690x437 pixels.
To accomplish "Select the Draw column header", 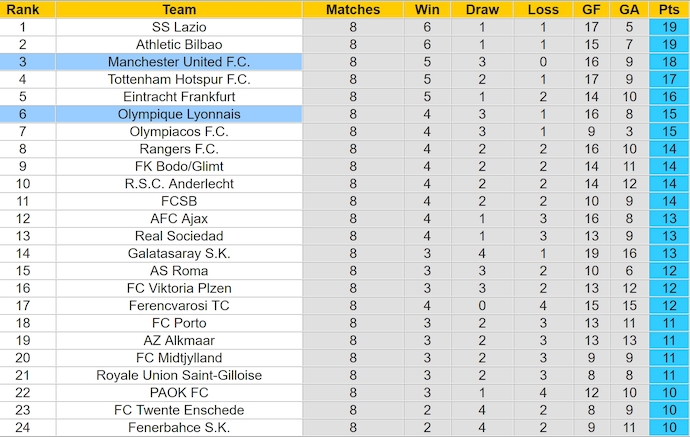I will (482, 9).
